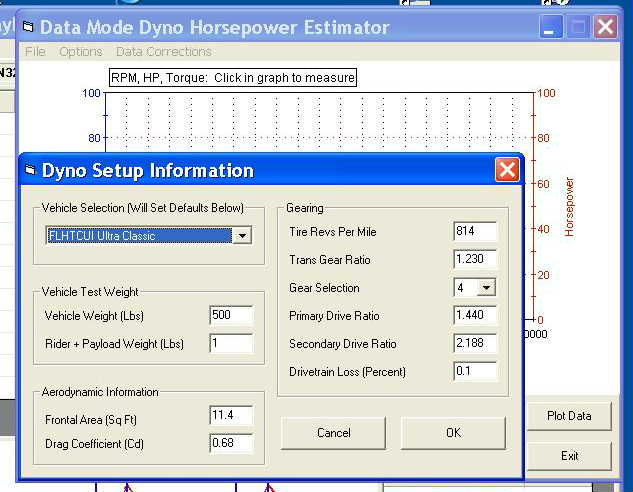Viewport: 633px width, 492px height.
Task: Edit the Drag Coefficient field
Action: click(x=231, y=442)
